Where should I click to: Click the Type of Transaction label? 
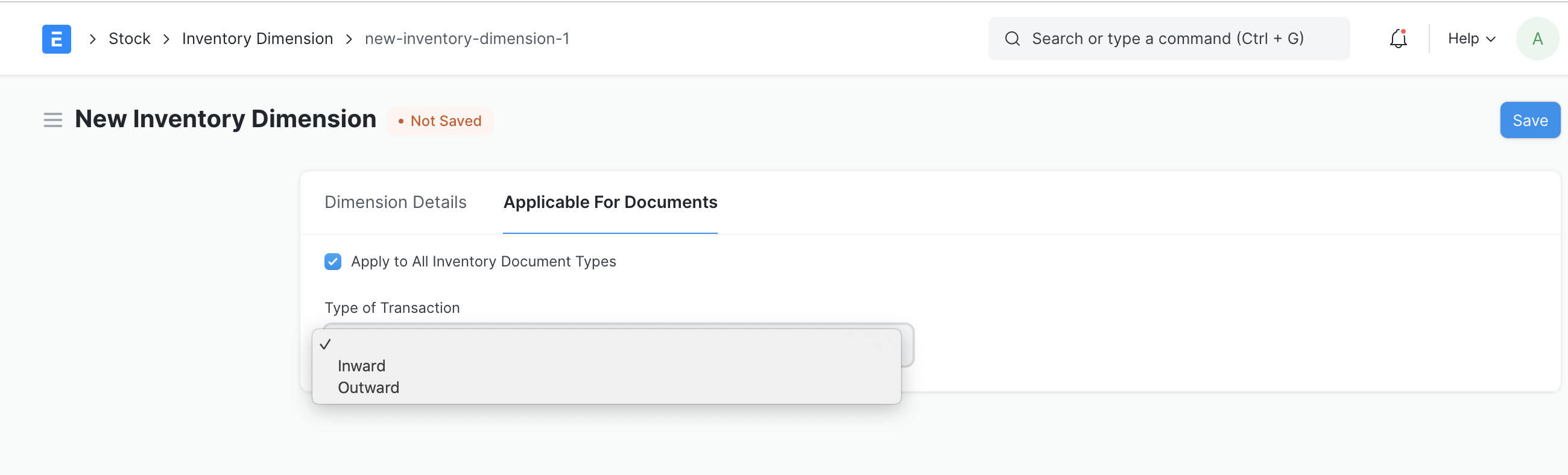(x=392, y=308)
